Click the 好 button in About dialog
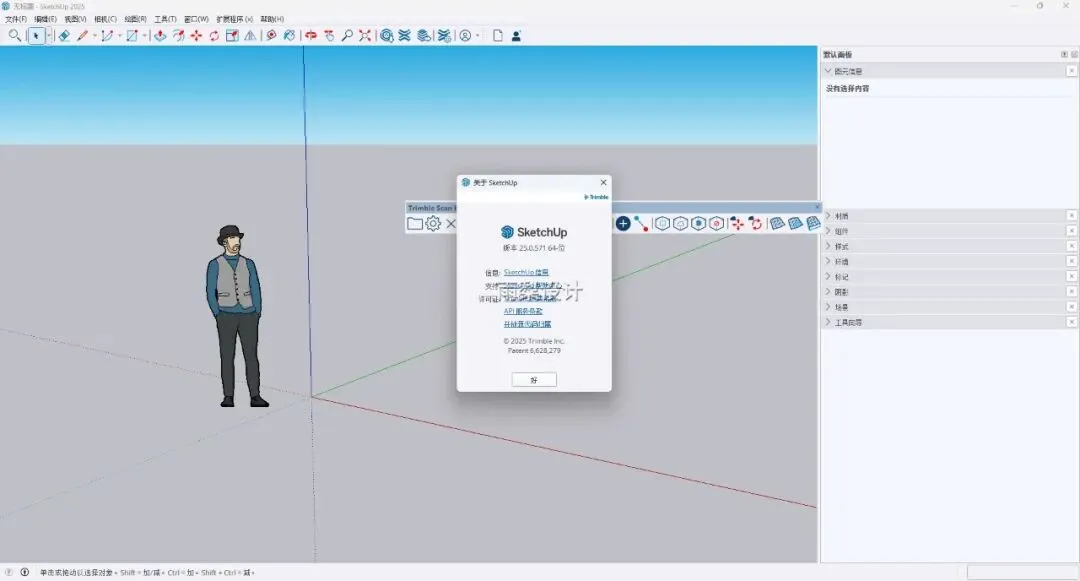This screenshot has height=581, width=1080. point(534,379)
